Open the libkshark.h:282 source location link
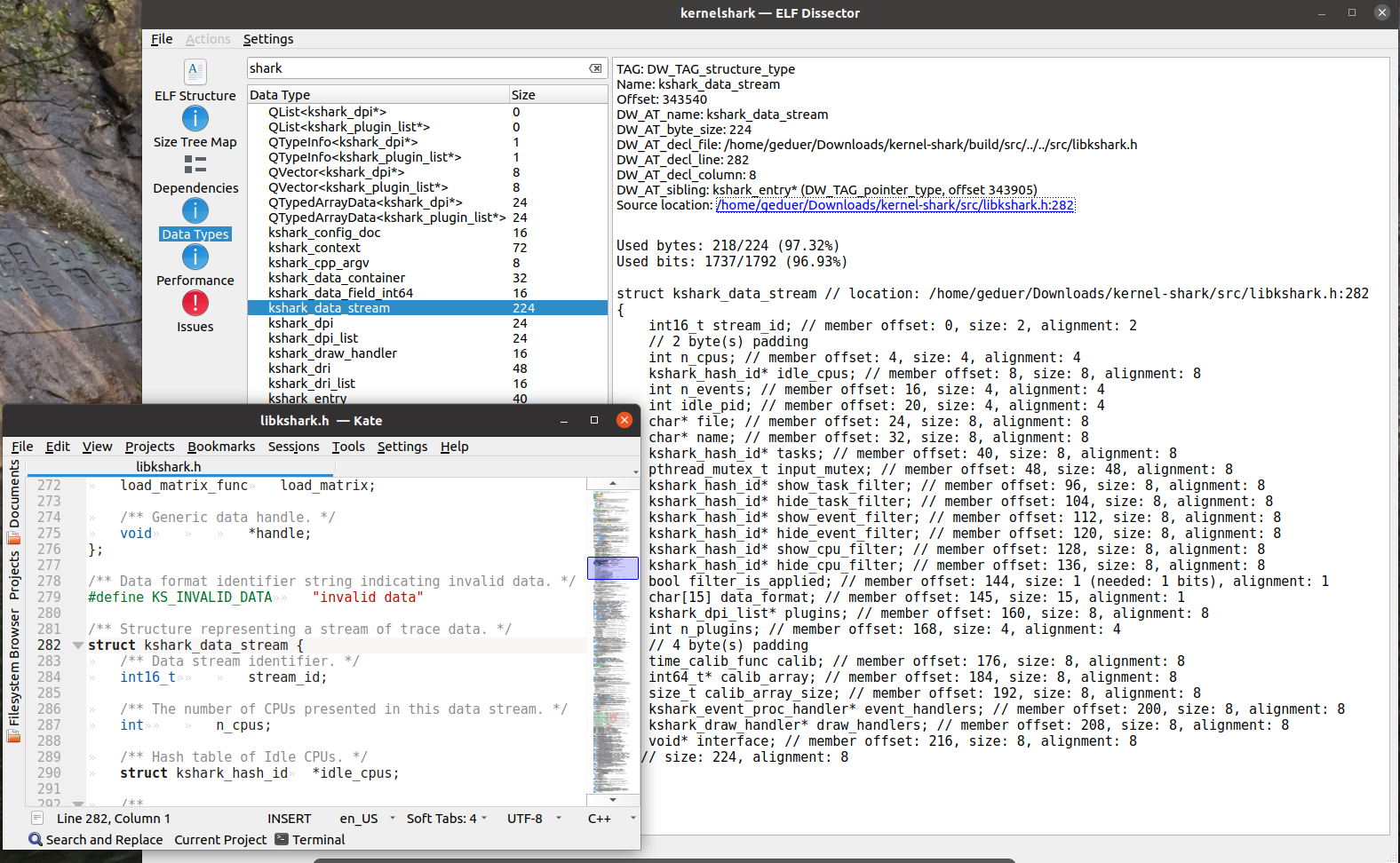Image resolution: width=1400 pixels, height=863 pixels. pos(895,205)
